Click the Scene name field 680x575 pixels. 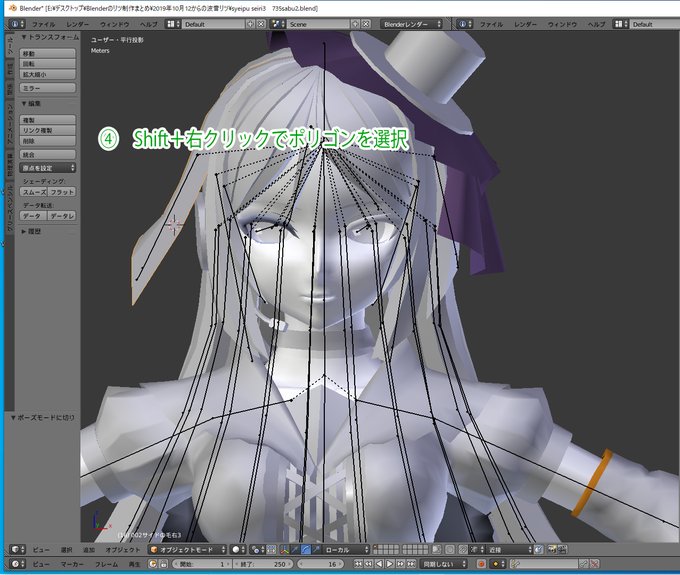pos(318,24)
